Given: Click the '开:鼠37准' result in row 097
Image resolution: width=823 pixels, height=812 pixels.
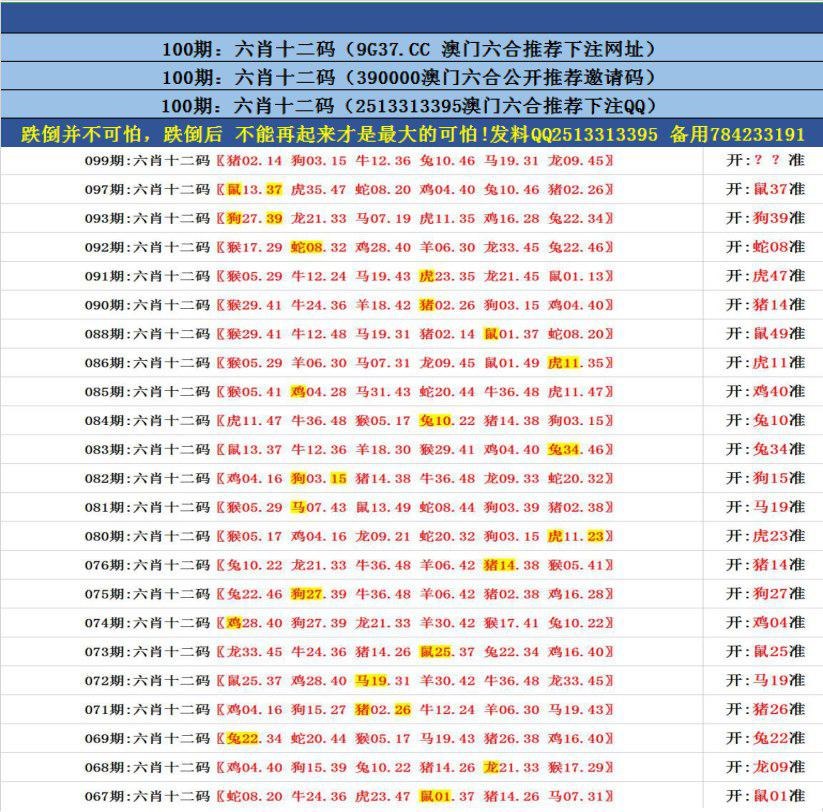Looking at the screenshot, I should coord(765,189).
